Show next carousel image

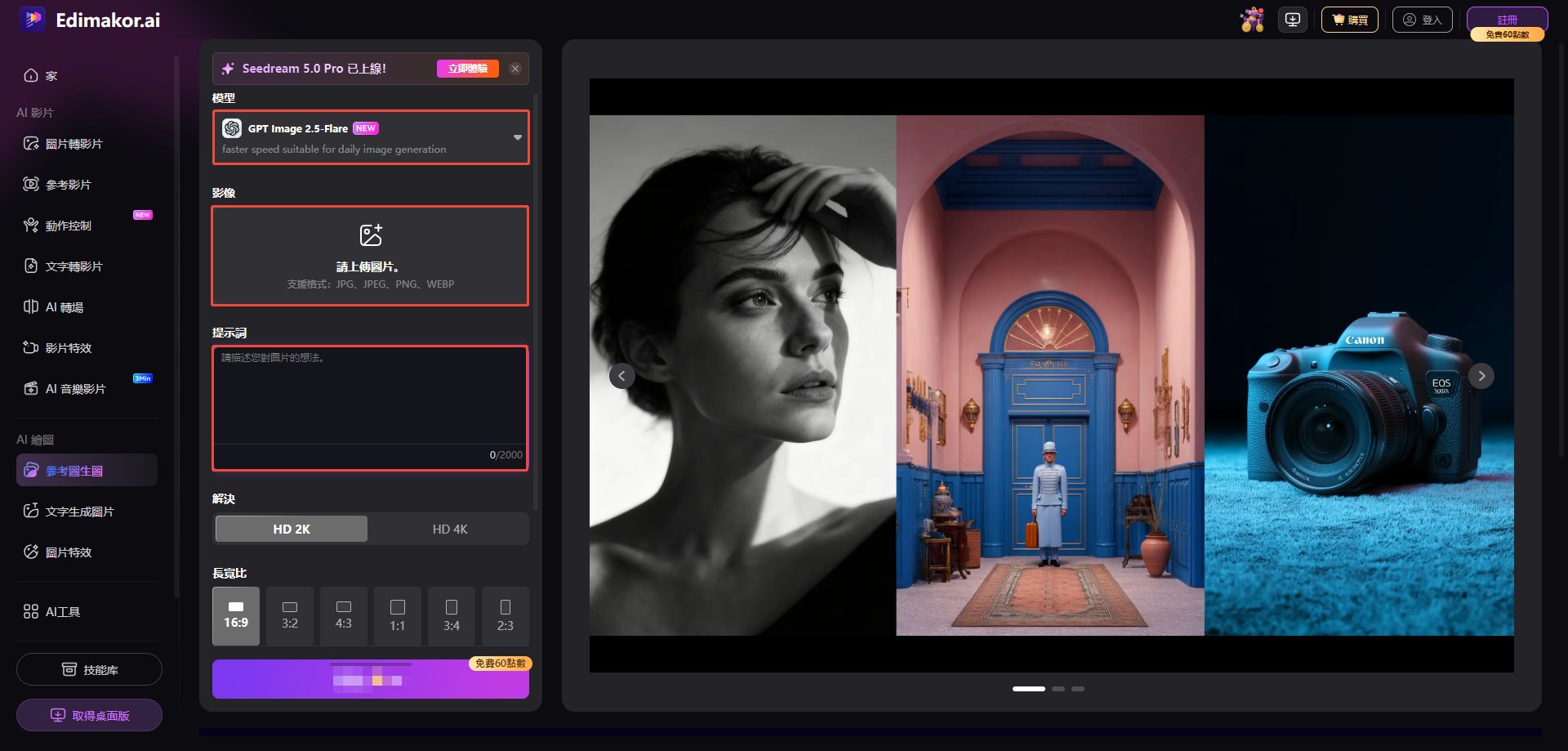tap(1481, 376)
